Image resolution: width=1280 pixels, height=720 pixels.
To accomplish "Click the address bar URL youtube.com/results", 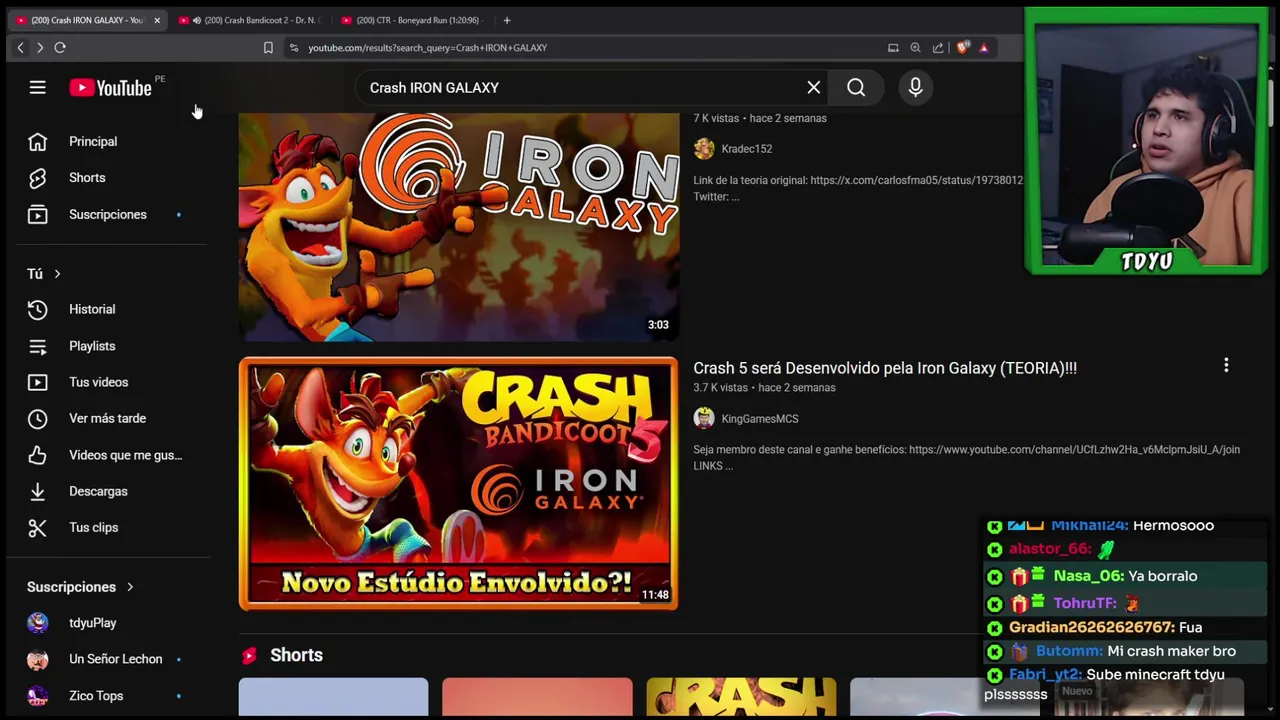I will click(427, 48).
